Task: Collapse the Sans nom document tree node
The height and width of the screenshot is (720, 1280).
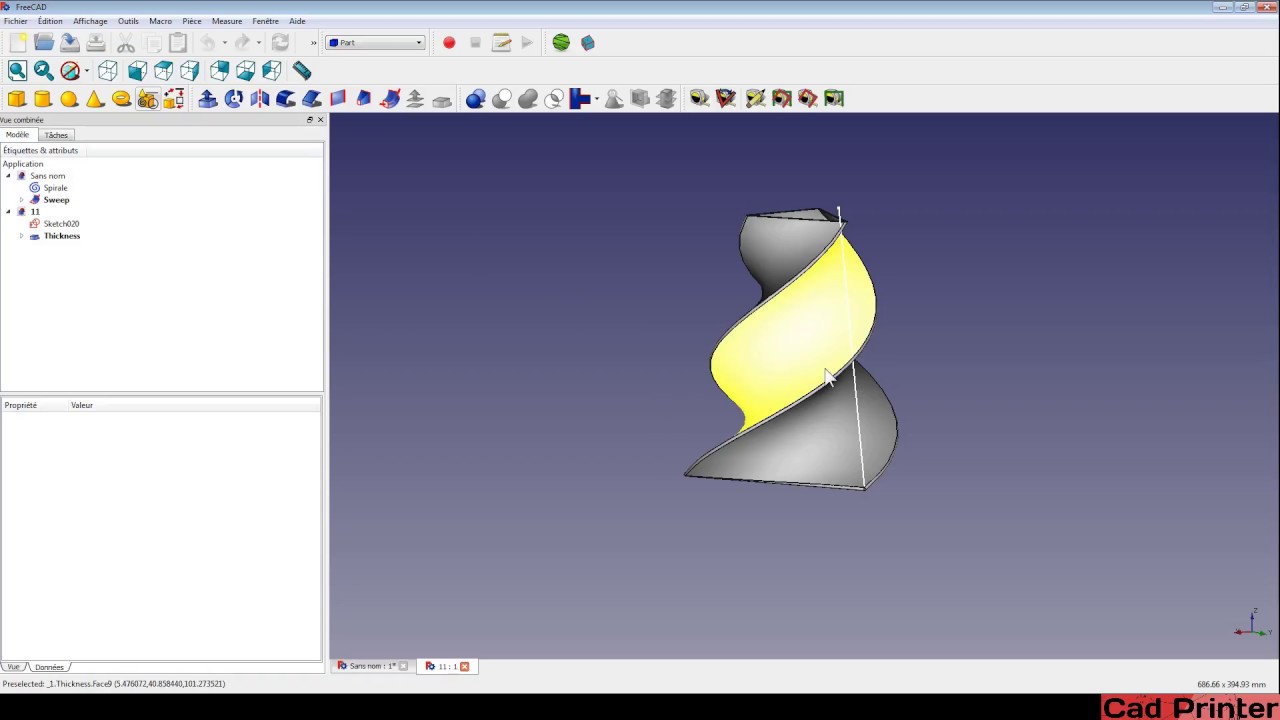Action: 9,176
